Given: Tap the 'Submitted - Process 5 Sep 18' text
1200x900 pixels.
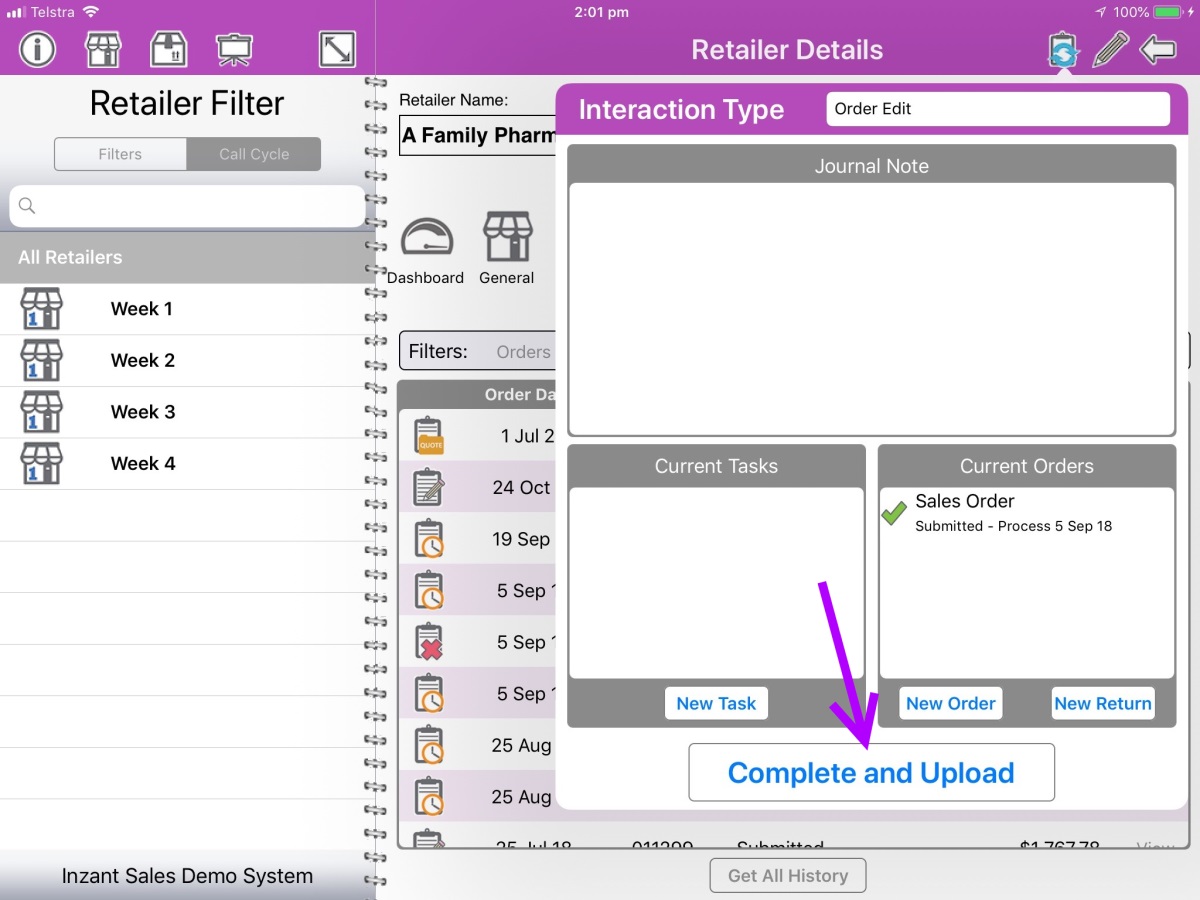Looking at the screenshot, I should tap(1013, 526).
